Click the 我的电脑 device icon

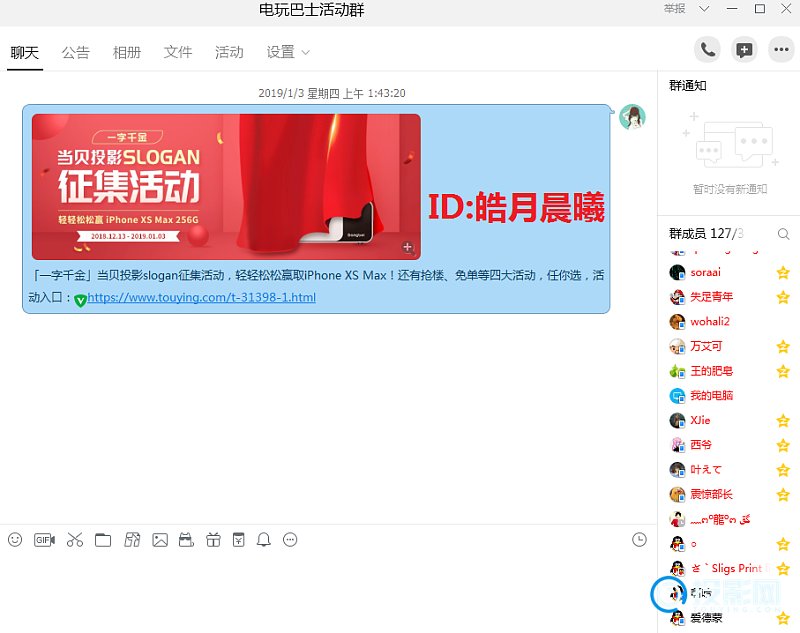677,396
